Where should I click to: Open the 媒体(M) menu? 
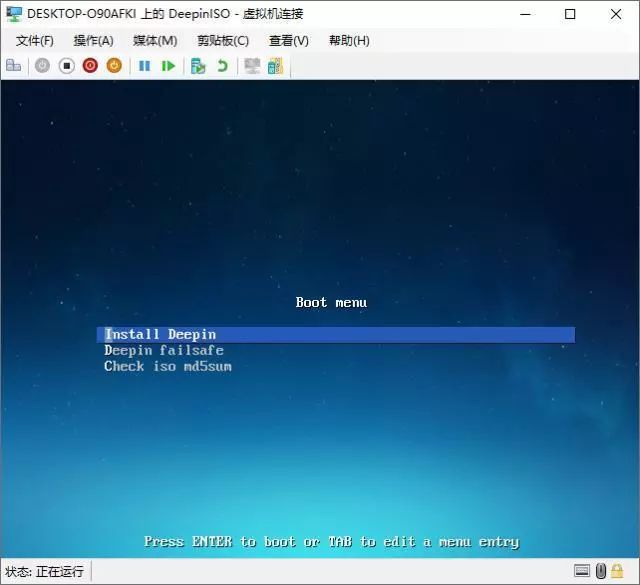[155, 40]
